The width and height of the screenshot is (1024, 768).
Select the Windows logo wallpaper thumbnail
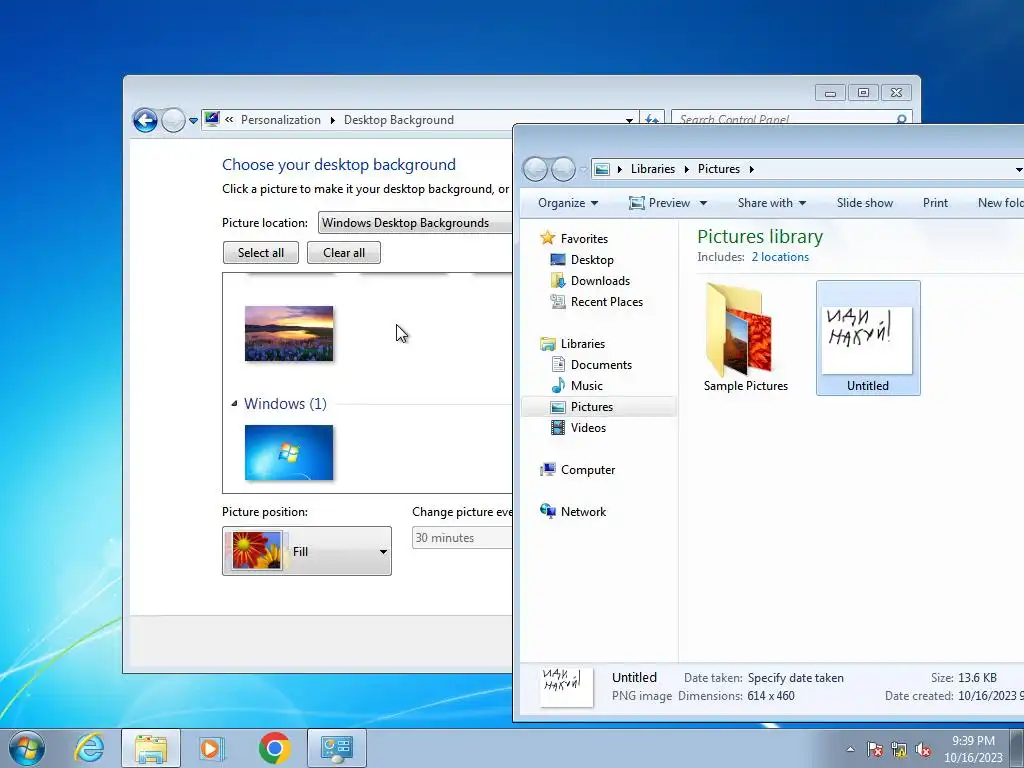[289, 453]
